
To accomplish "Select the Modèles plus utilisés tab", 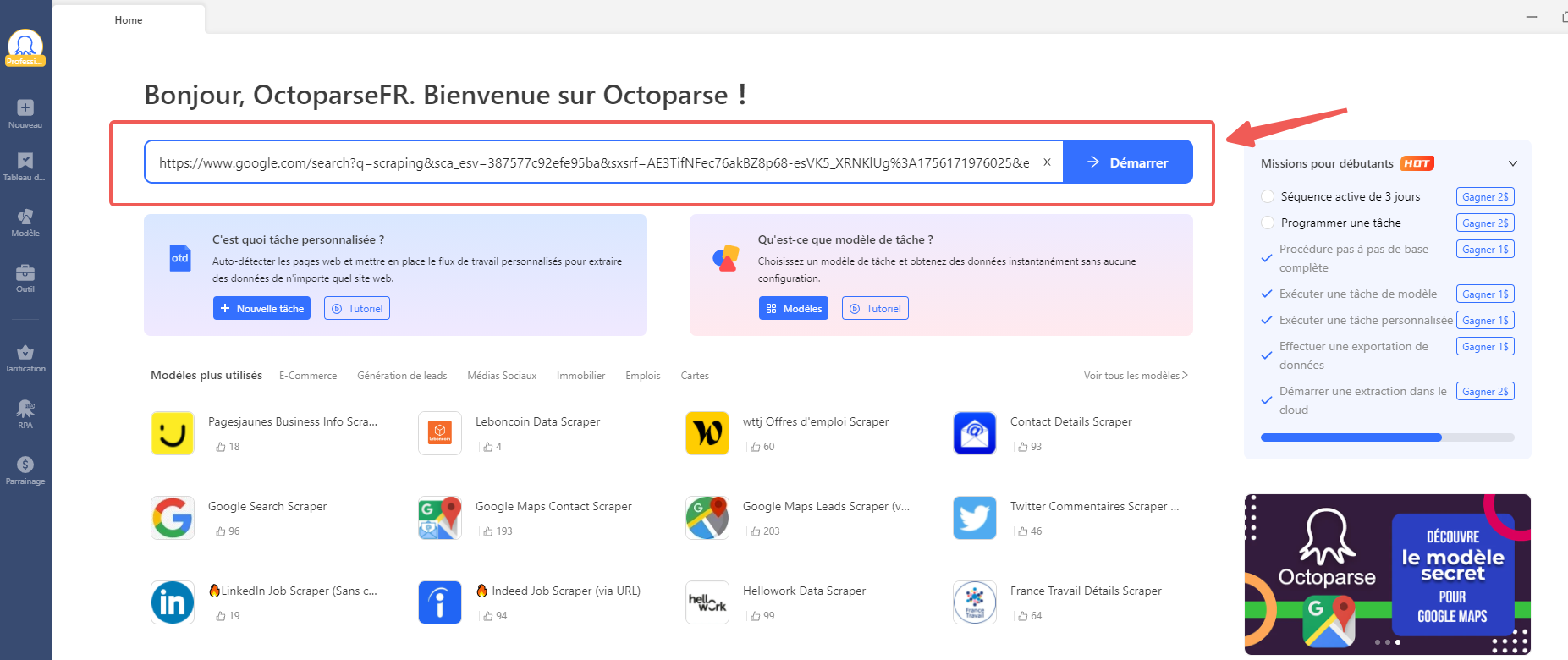I will (x=206, y=375).
